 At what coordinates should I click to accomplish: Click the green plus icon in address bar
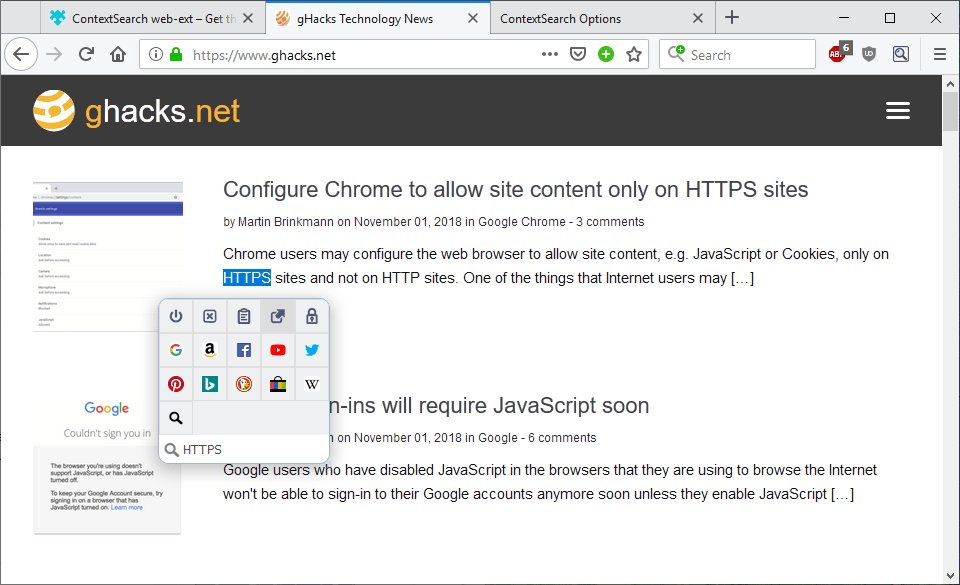click(606, 54)
